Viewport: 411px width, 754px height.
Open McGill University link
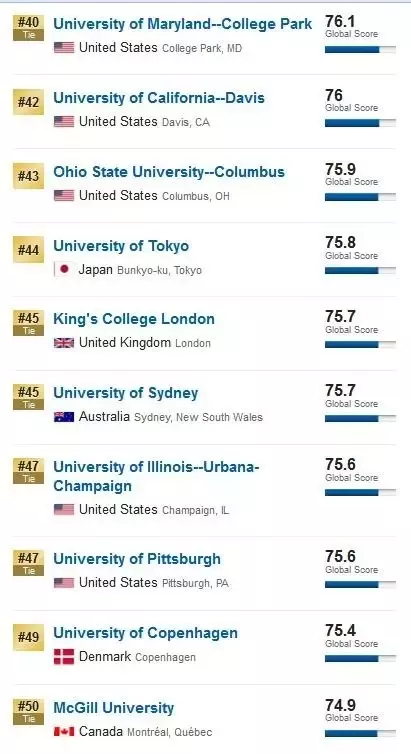click(114, 708)
